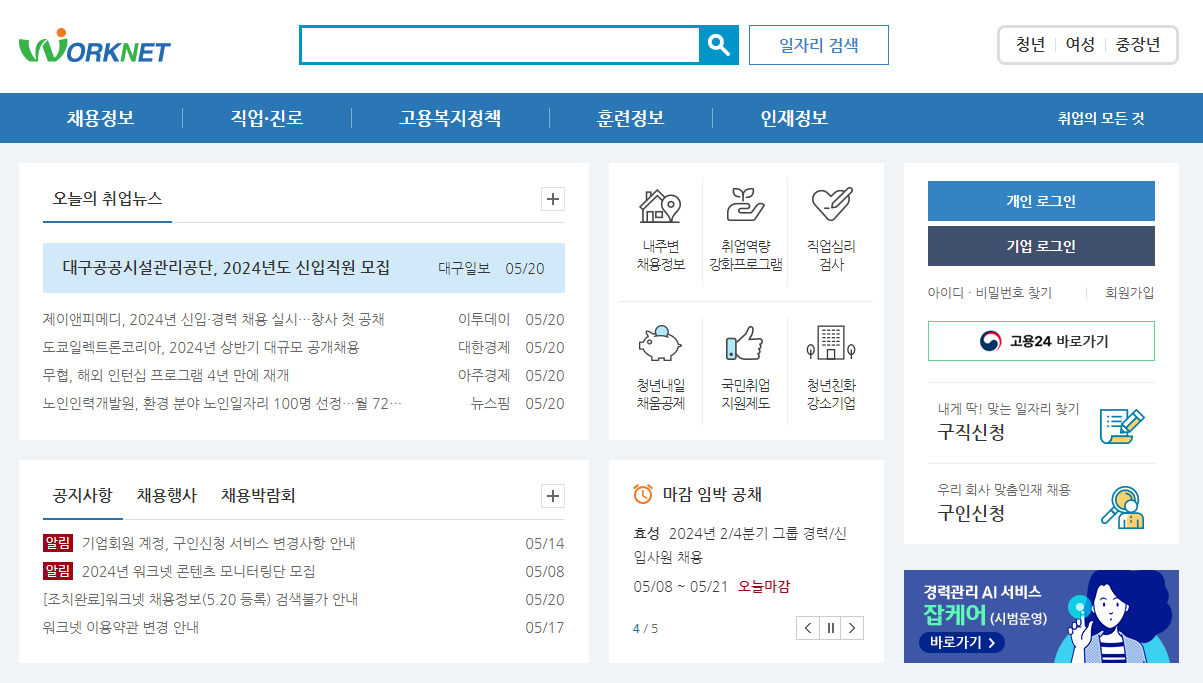Click the search magnifier icon
This screenshot has width=1203, height=683.
tap(718, 44)
